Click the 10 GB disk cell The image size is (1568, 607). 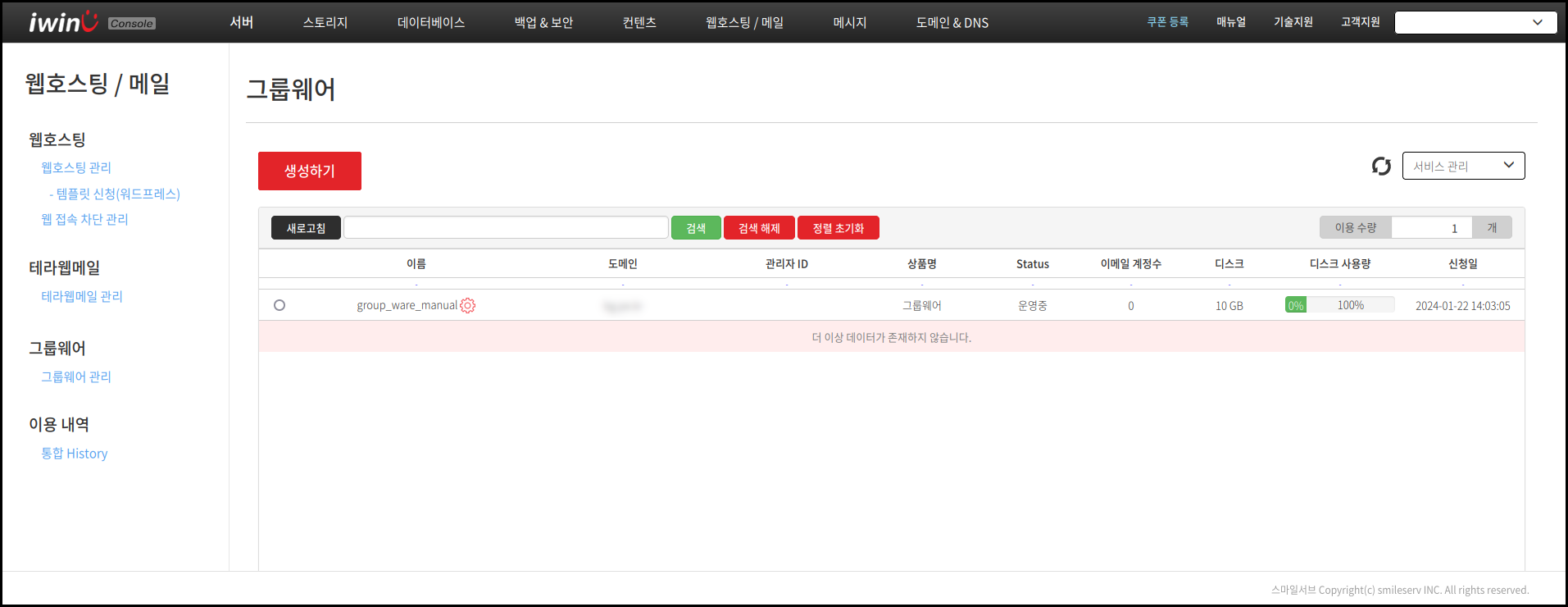click(1229, 305)
